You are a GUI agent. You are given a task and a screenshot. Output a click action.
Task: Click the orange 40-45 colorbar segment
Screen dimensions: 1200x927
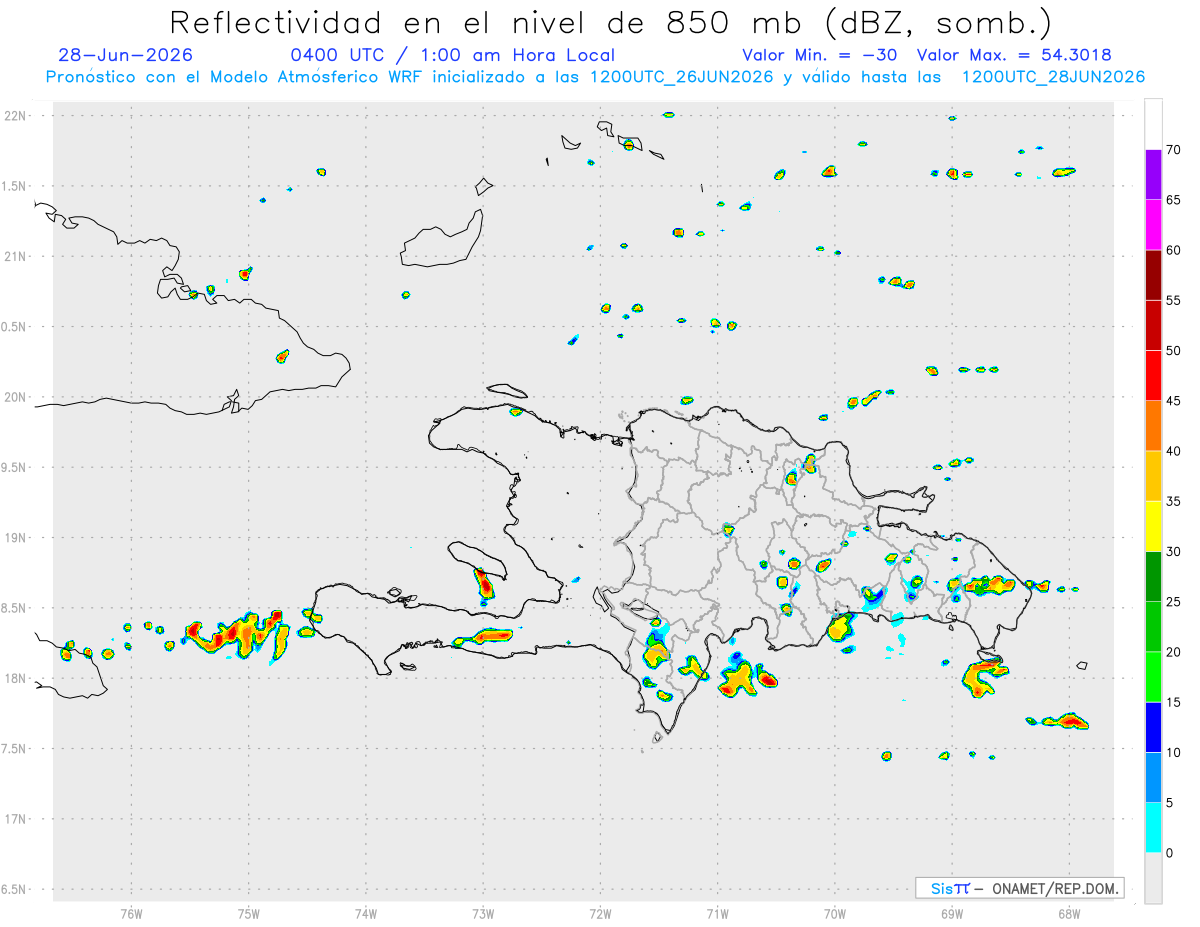point(1153,426)
